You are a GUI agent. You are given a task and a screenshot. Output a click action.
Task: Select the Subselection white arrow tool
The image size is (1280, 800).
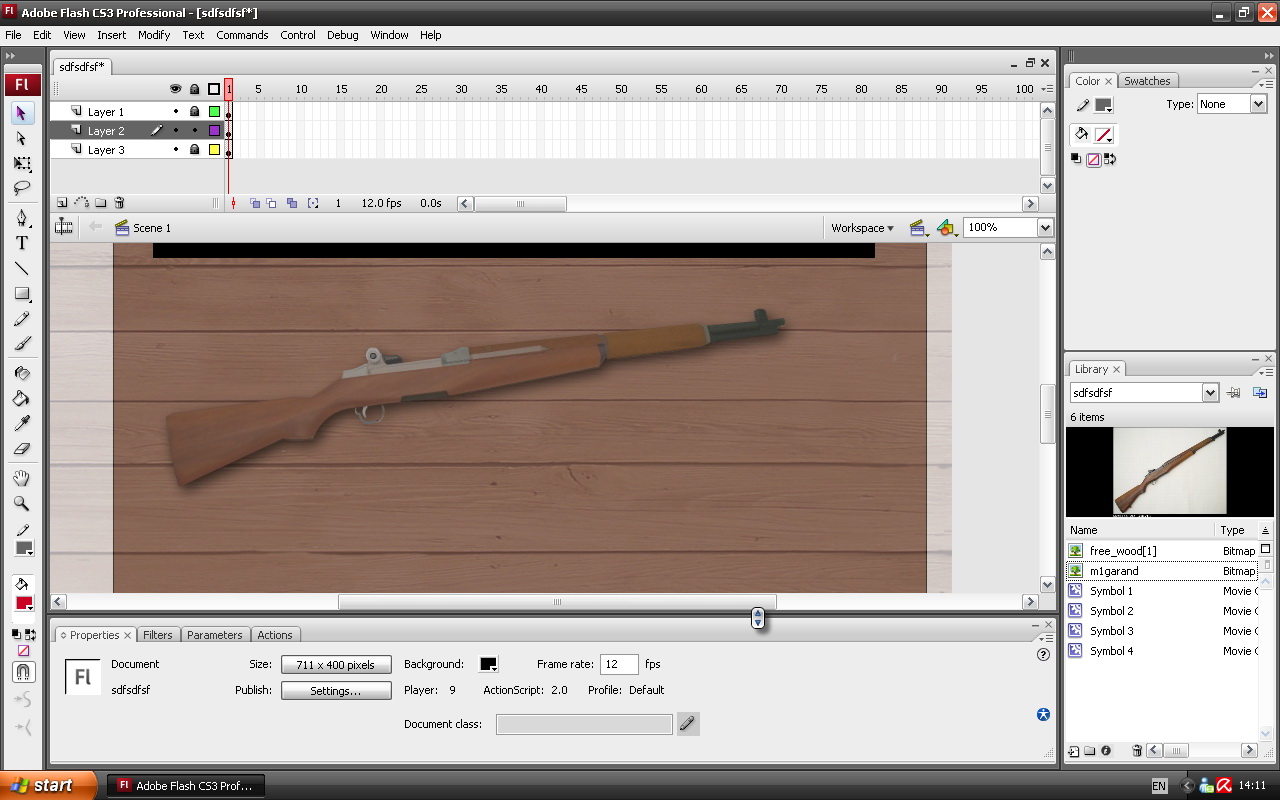click(22, 138)
